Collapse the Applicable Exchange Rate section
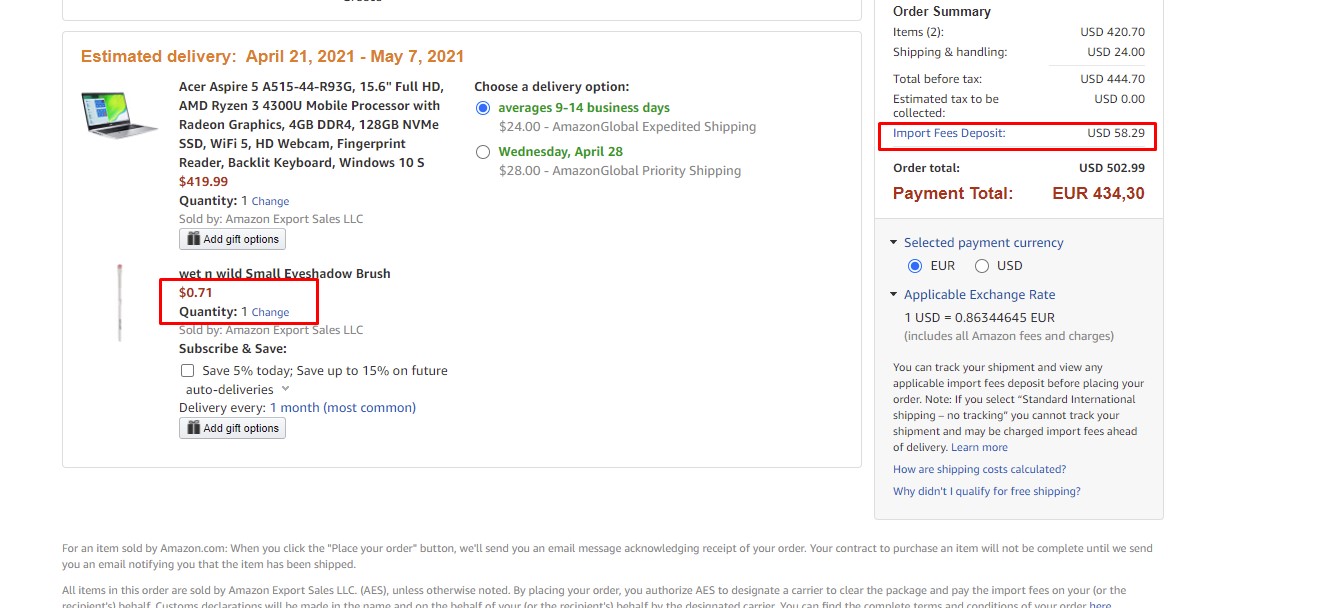This screenshot has width=1329, height=608. click(893, 295)
